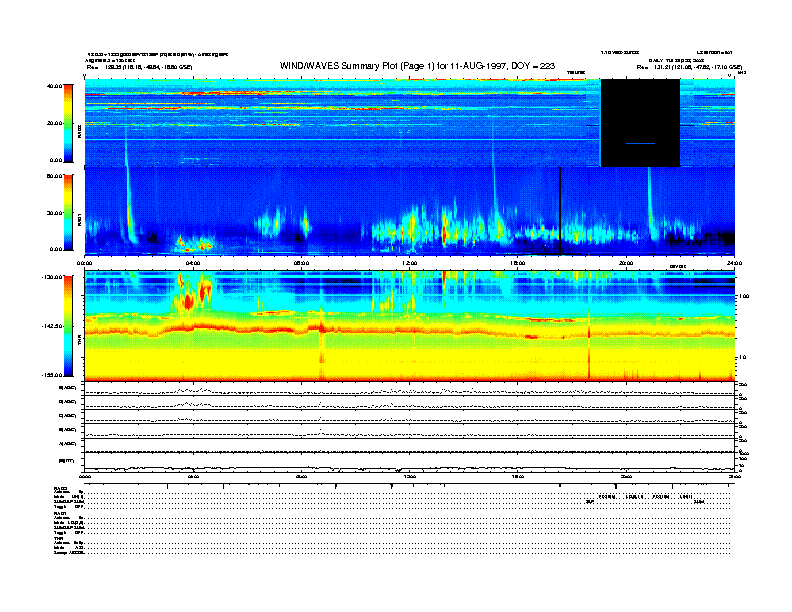Click the 10 frequency label right of TNR panel
792x612 pixels.
pos(745,357)
